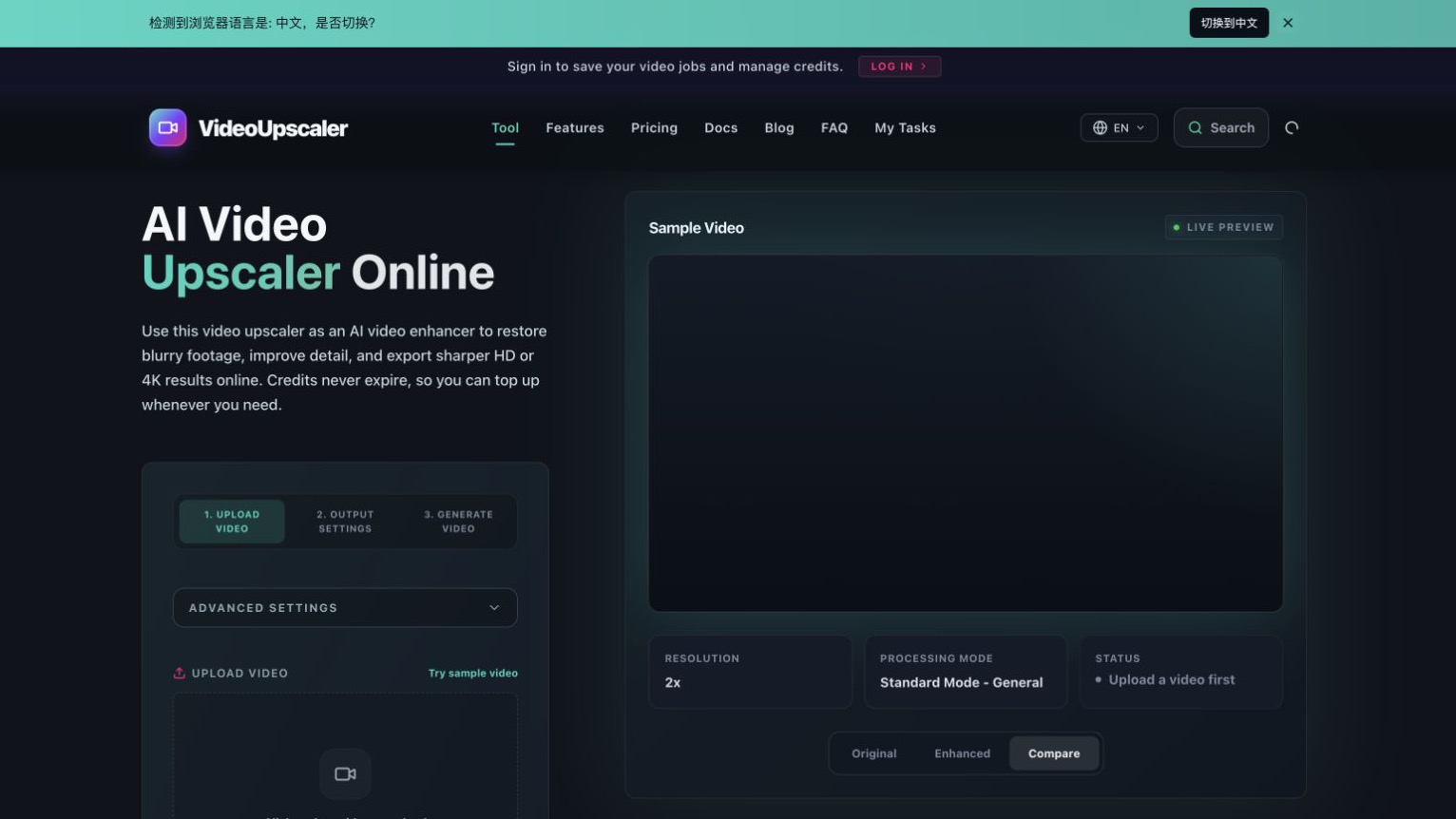This screenshot has width=1456, height=819.
Task: Open the Docs nav link
Action: coord(720,127)
